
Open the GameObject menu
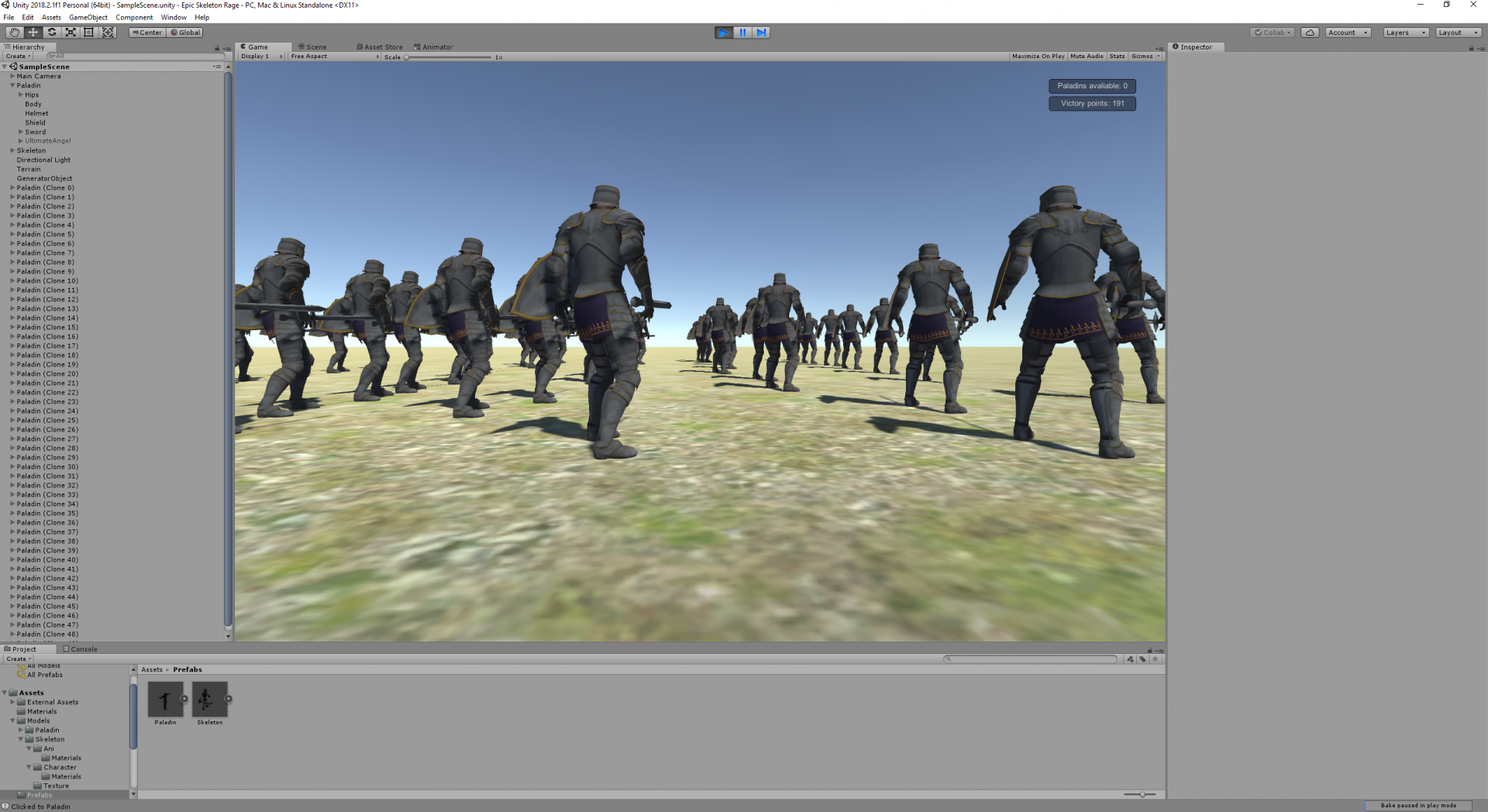pos(88,17)
